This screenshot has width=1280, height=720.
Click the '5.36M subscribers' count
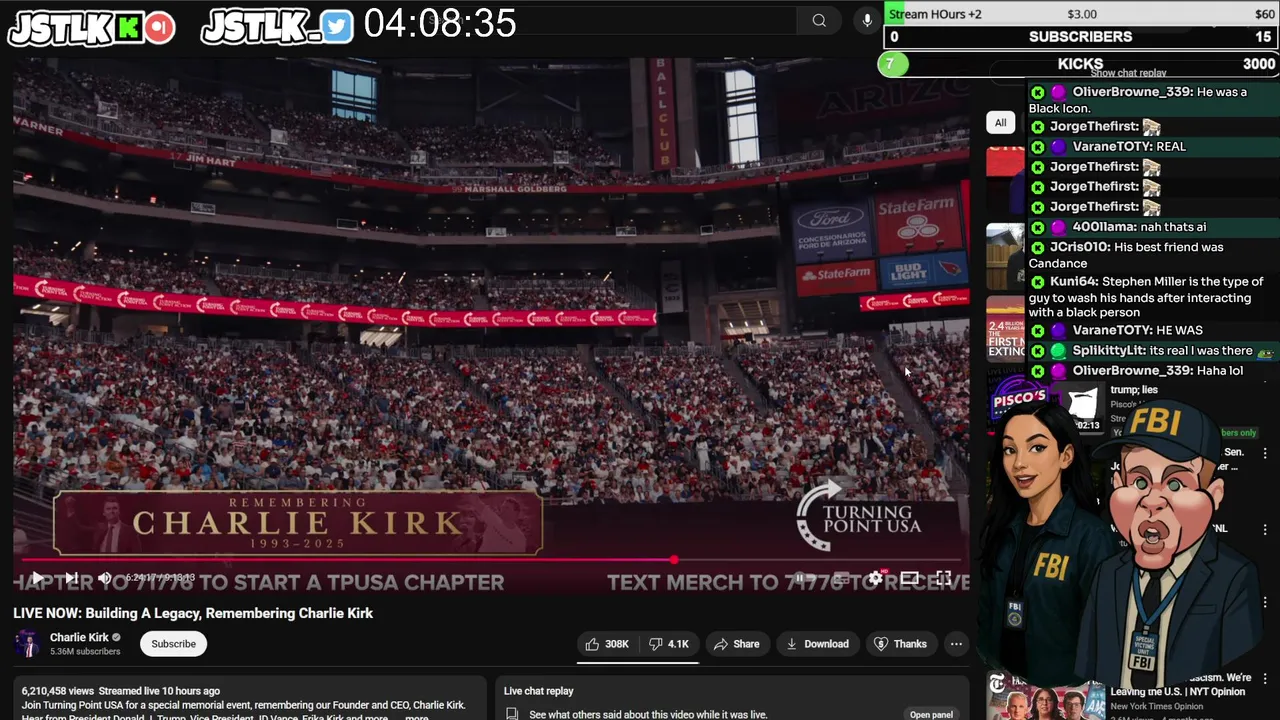pos(85,652)
